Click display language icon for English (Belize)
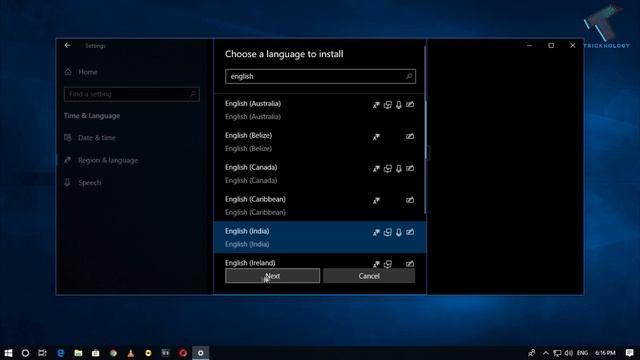 point(376,137)
